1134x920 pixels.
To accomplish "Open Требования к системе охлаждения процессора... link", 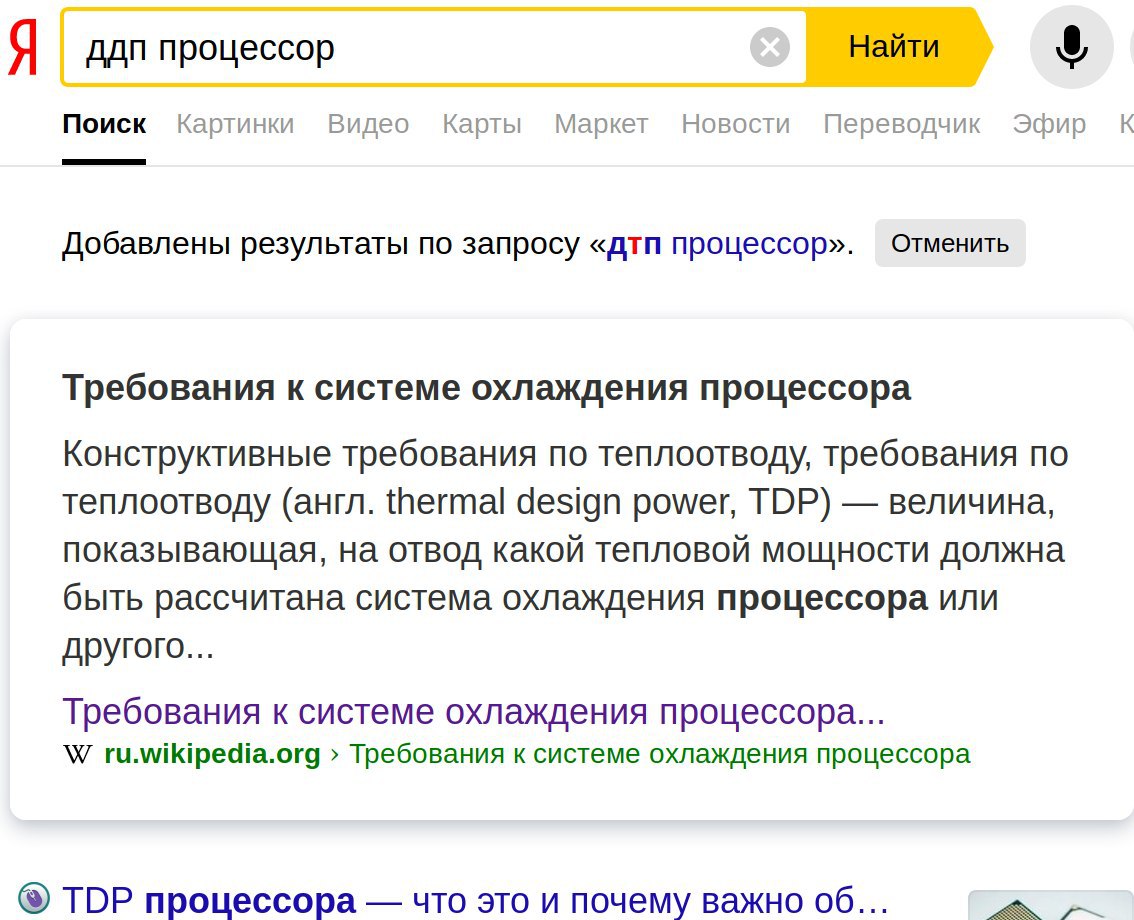I will 474,712.
